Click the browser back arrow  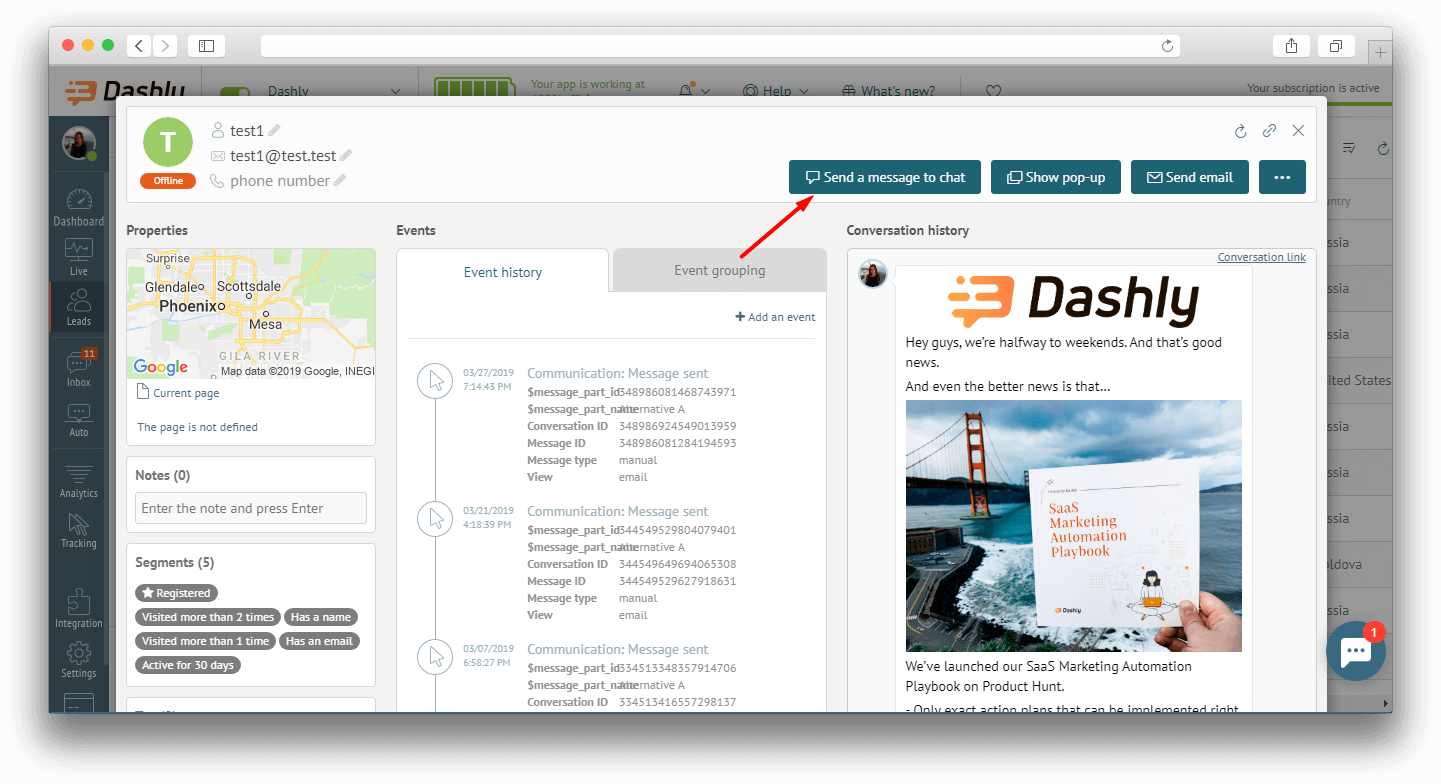[x=139, y=46]
